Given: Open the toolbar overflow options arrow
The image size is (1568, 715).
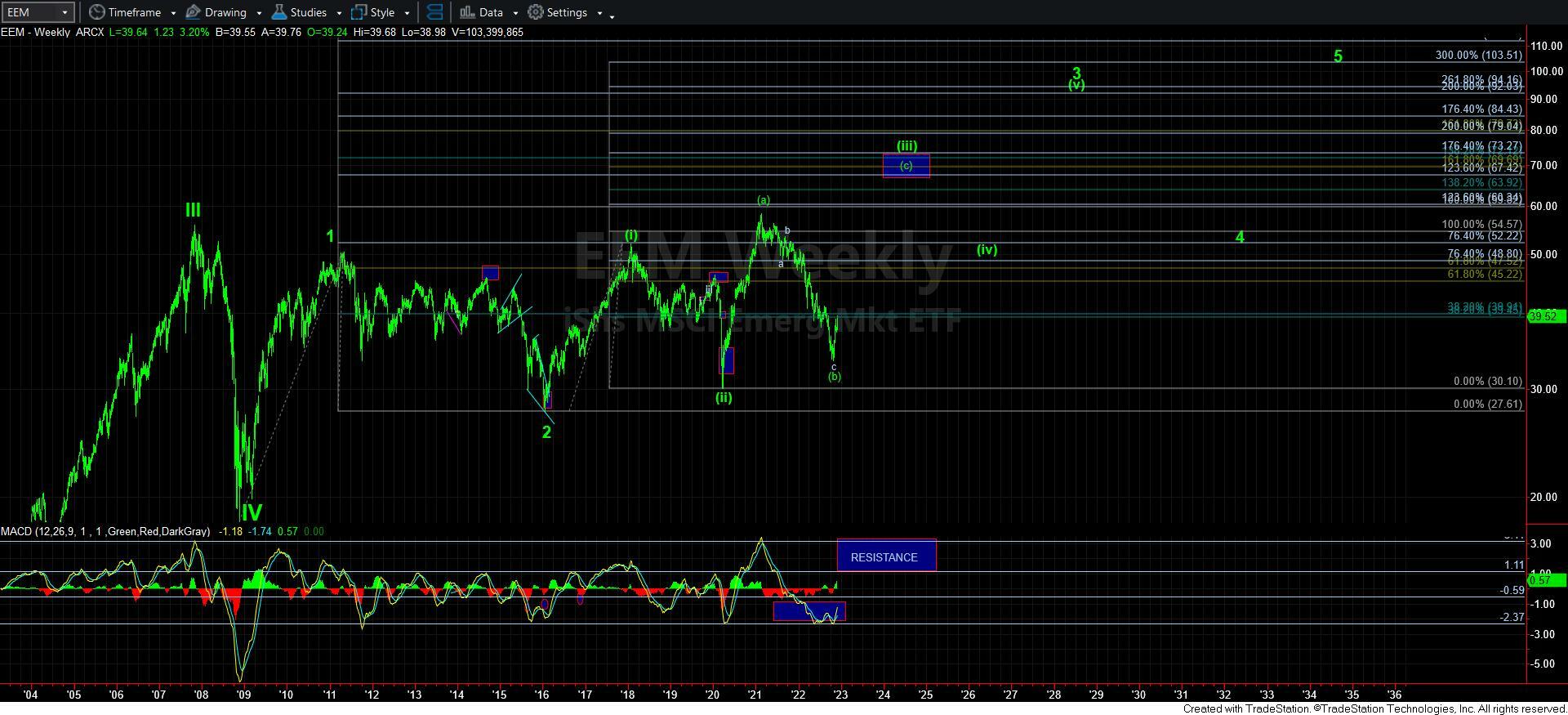Looking at the screenshot, I should (x=612, y=15).
